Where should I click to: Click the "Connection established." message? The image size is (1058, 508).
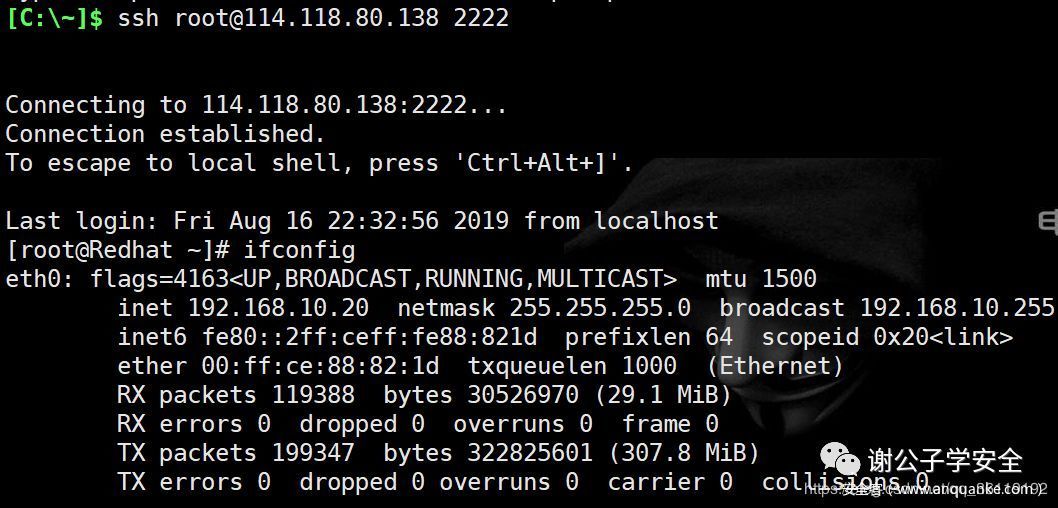click(x=165, y=134)
